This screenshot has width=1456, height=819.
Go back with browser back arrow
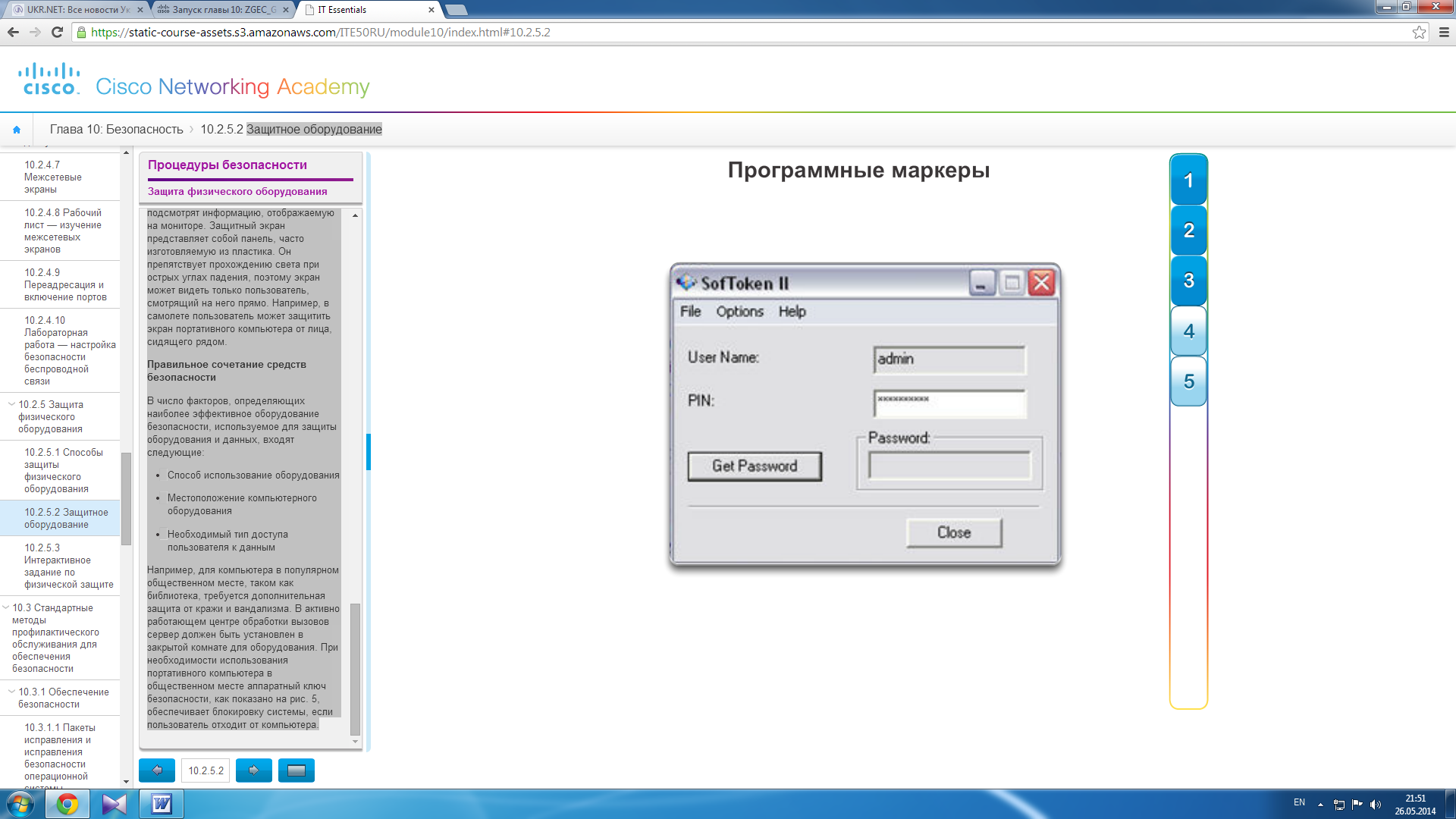point(13,32)
